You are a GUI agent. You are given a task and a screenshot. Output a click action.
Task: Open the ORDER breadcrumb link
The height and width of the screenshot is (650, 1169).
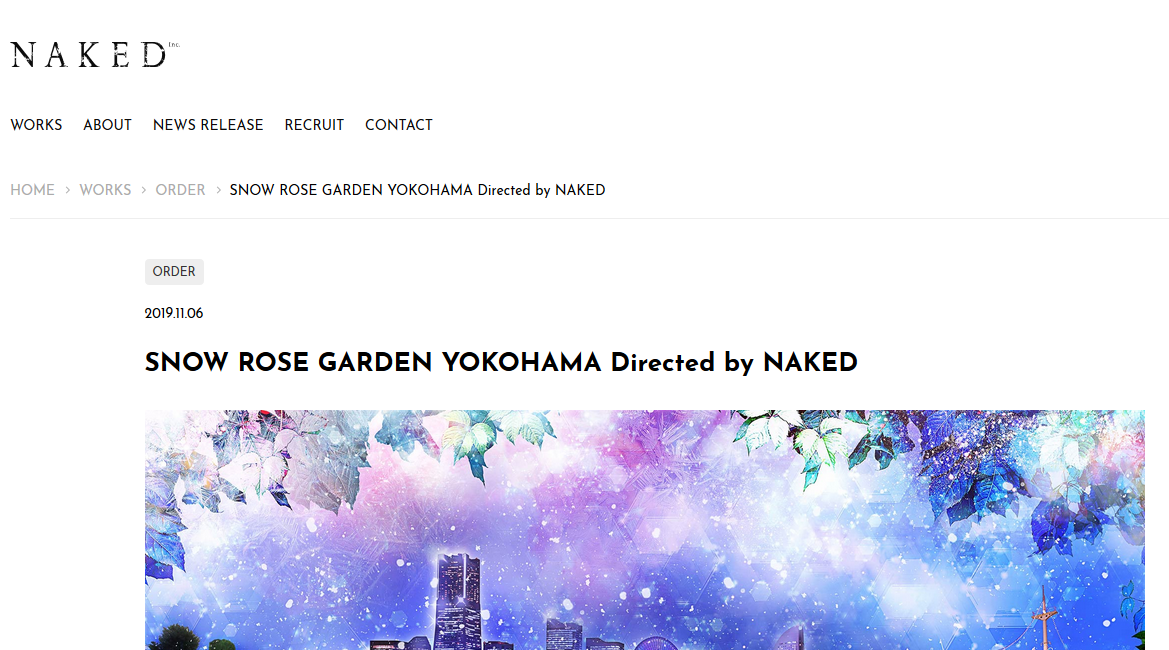(x=180, y=190)
